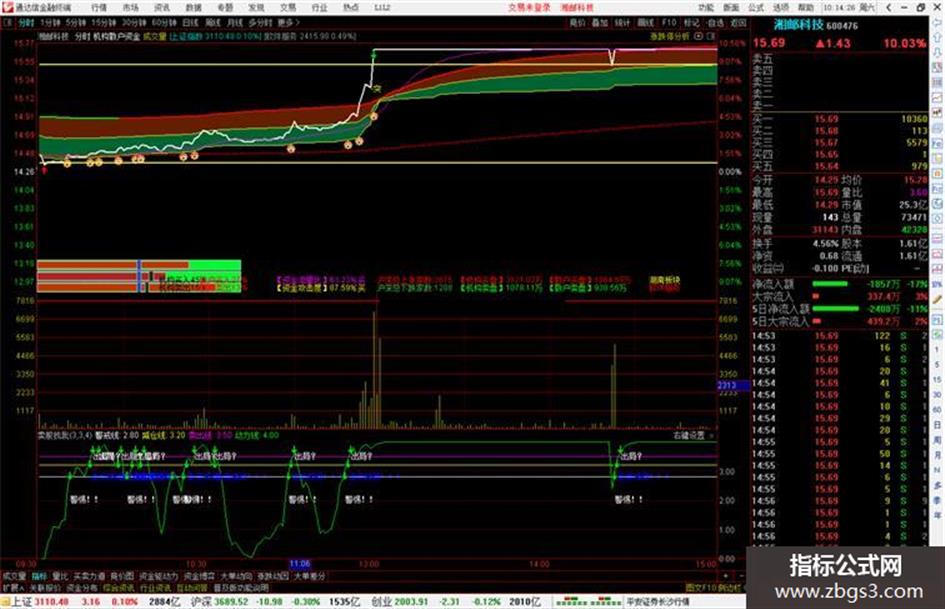
Task: Select the 资金博弈 indicator tab
Action: tap(199, 576)
